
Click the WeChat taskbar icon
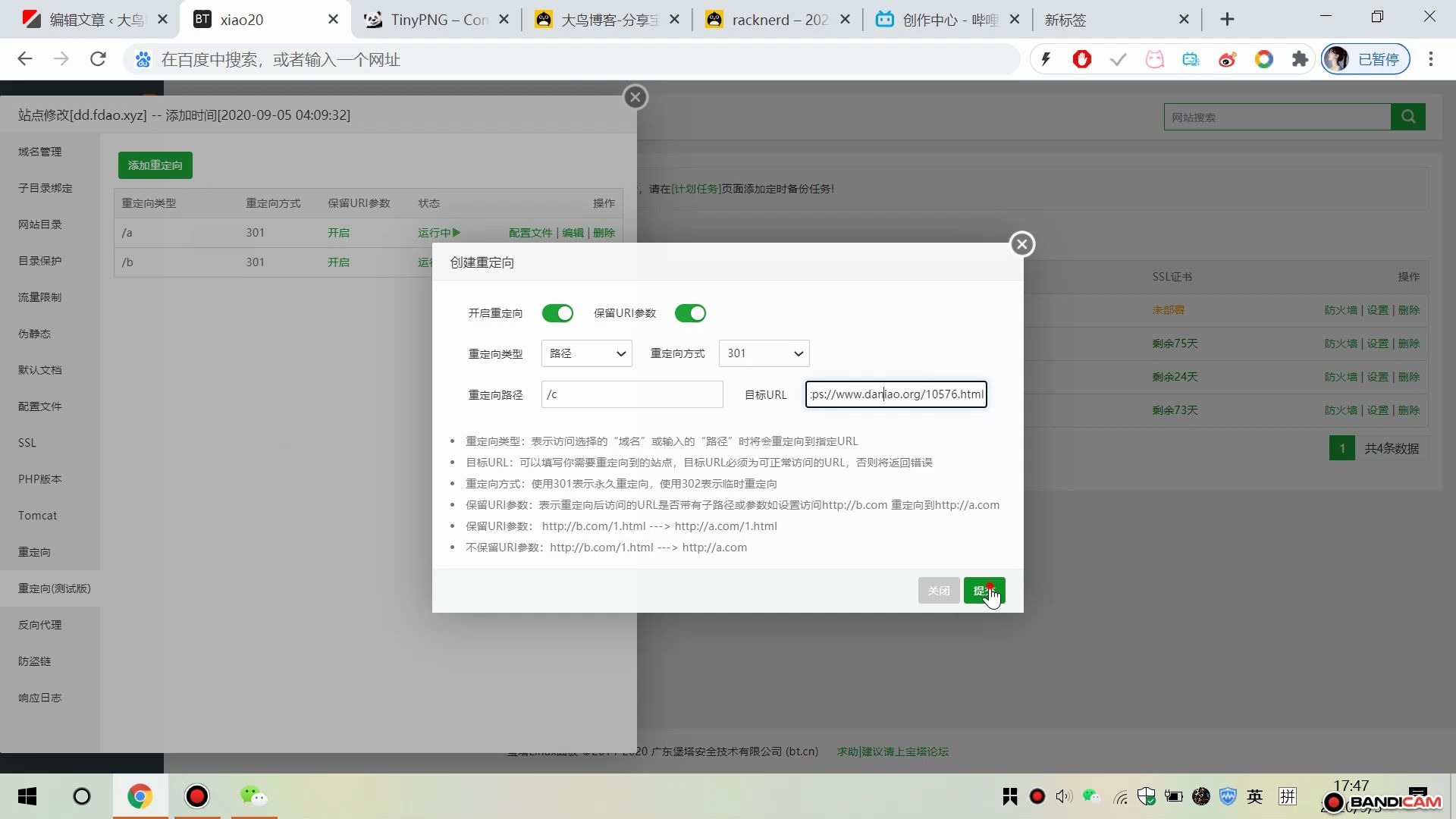click(x=253, y=796)
